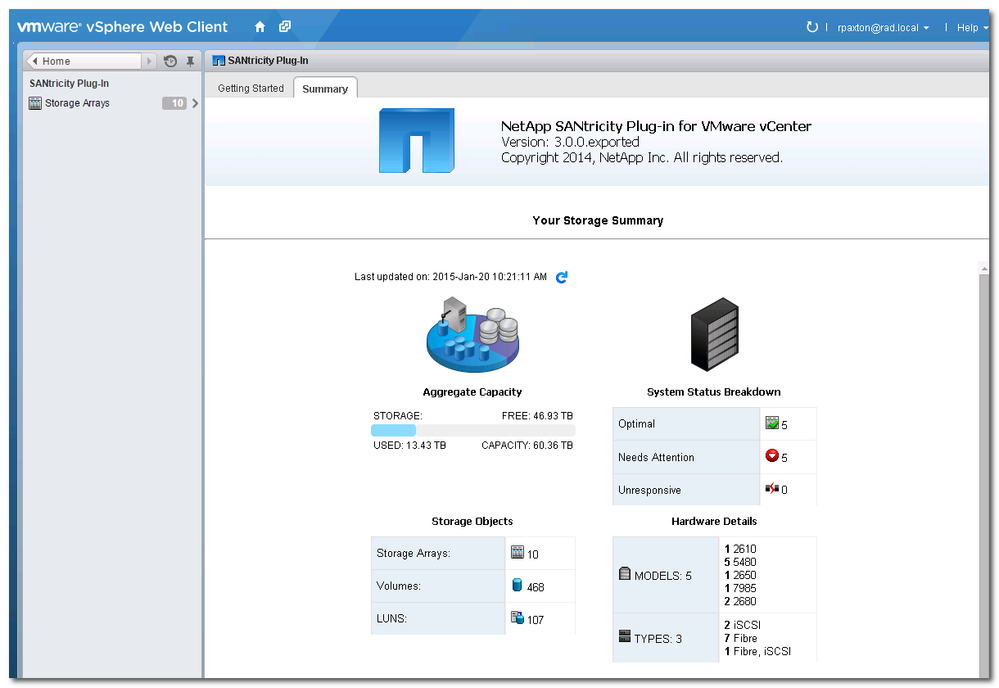Open recent history clock icon
This screenshot has width=999, height=688.
pyautogui.click(x=170, y=61)
